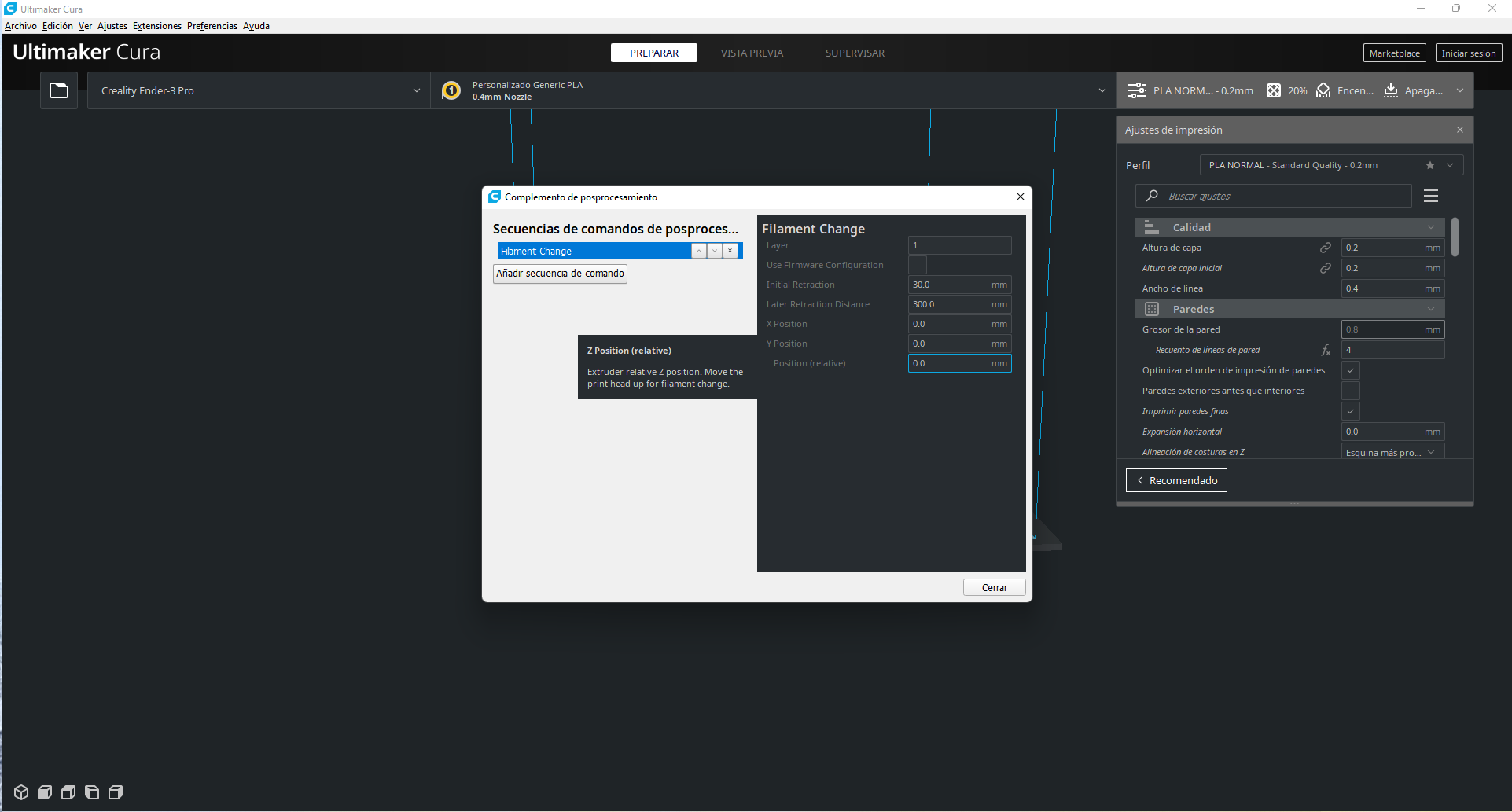This screenshot has height=812, width=1512.
Task: Click the Y Position value field
Action: pyautogui.click(x=960, y=344)
